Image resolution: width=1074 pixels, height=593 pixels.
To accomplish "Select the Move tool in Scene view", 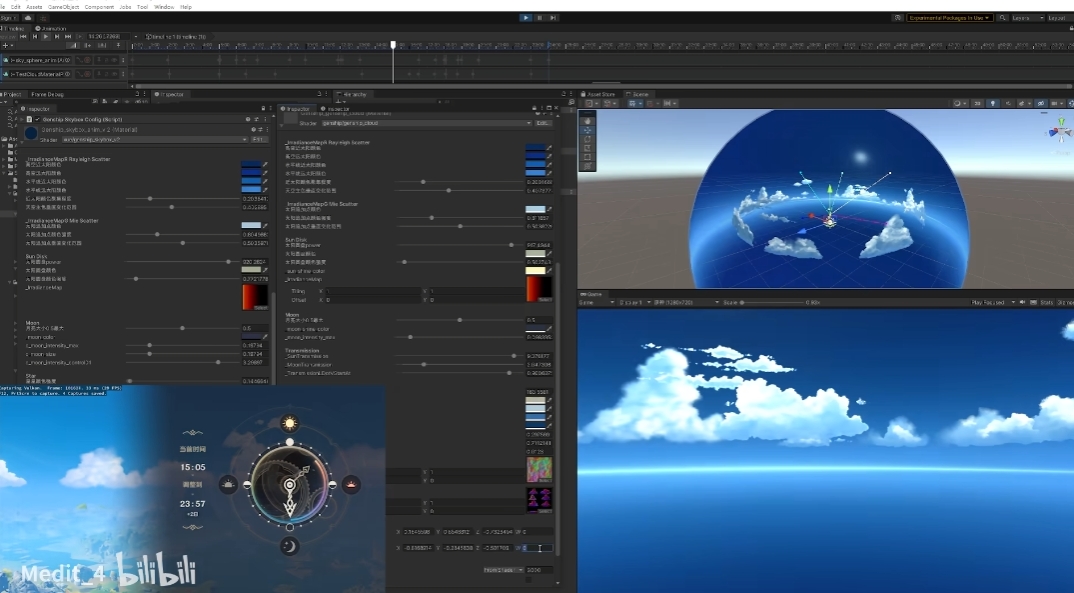I will click(x=588, y=130).
